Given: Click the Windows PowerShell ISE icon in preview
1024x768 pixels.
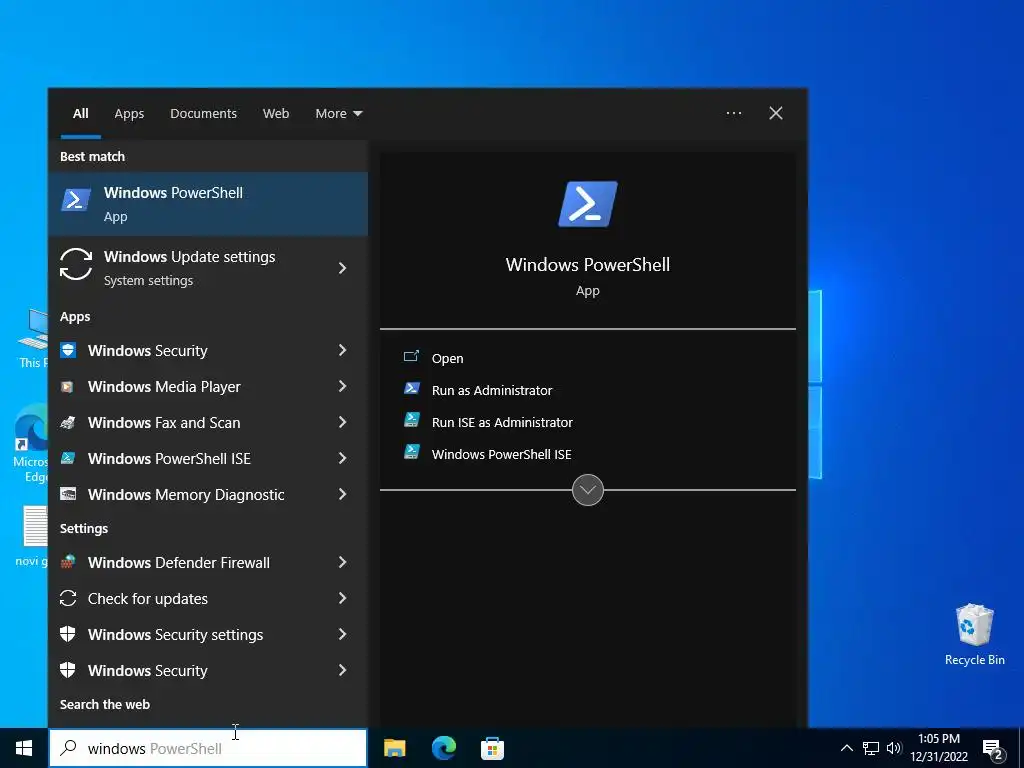Looking at the screenshot, I should [x=411, y=452].
